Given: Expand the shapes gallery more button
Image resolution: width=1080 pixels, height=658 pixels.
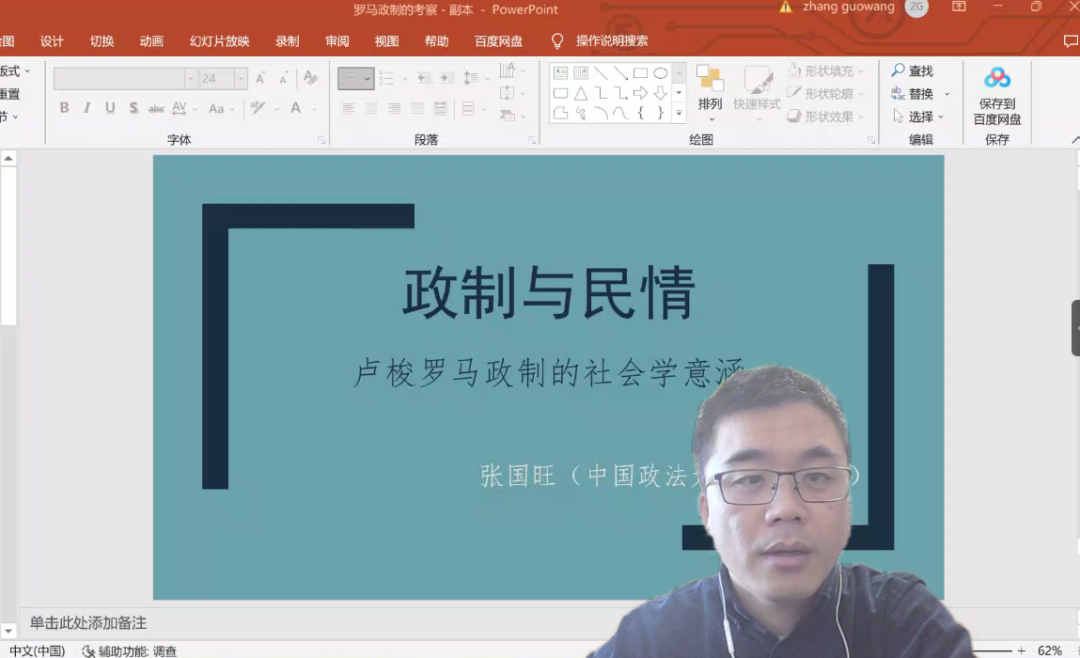Looking at the screenshot, I should tap(679, 114).
